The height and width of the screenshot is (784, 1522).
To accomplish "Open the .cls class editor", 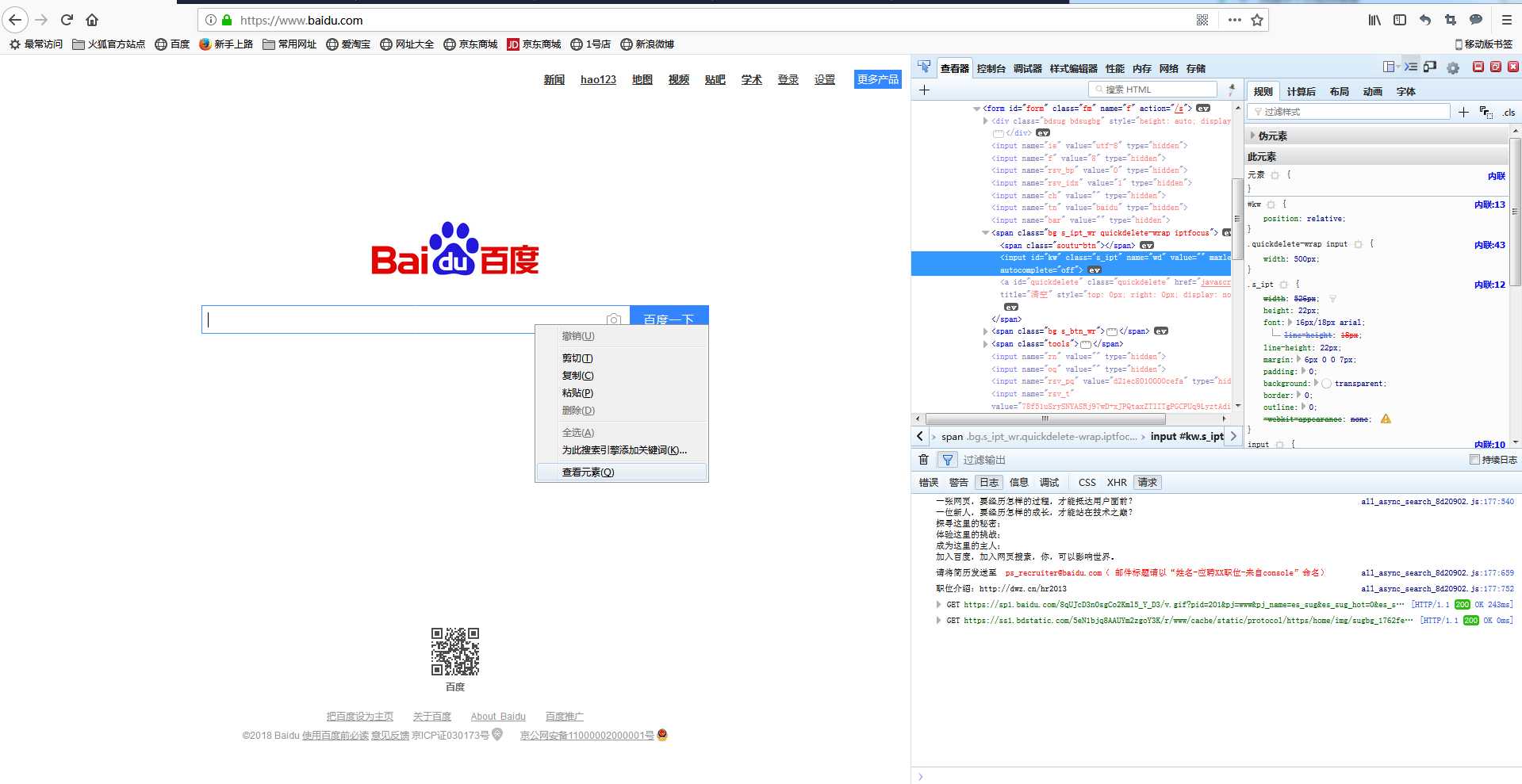I will pyautogui.click(x=1509, y=113).
